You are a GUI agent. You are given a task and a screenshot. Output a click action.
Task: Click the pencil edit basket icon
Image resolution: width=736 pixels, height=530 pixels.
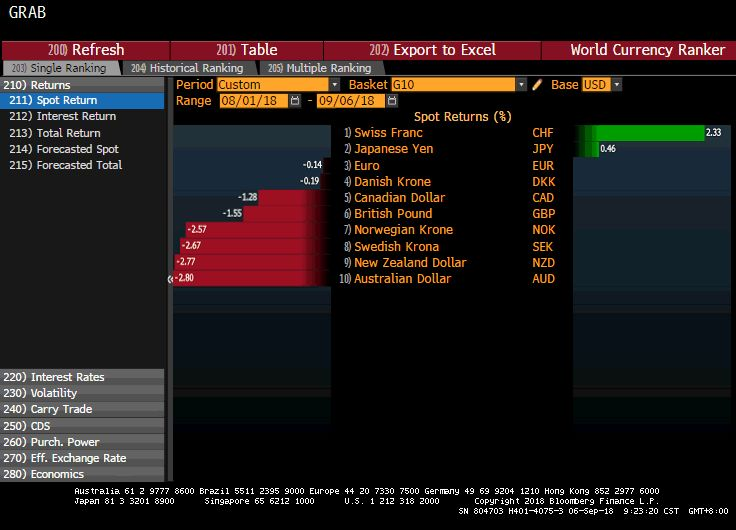click(x=537, y=85)
